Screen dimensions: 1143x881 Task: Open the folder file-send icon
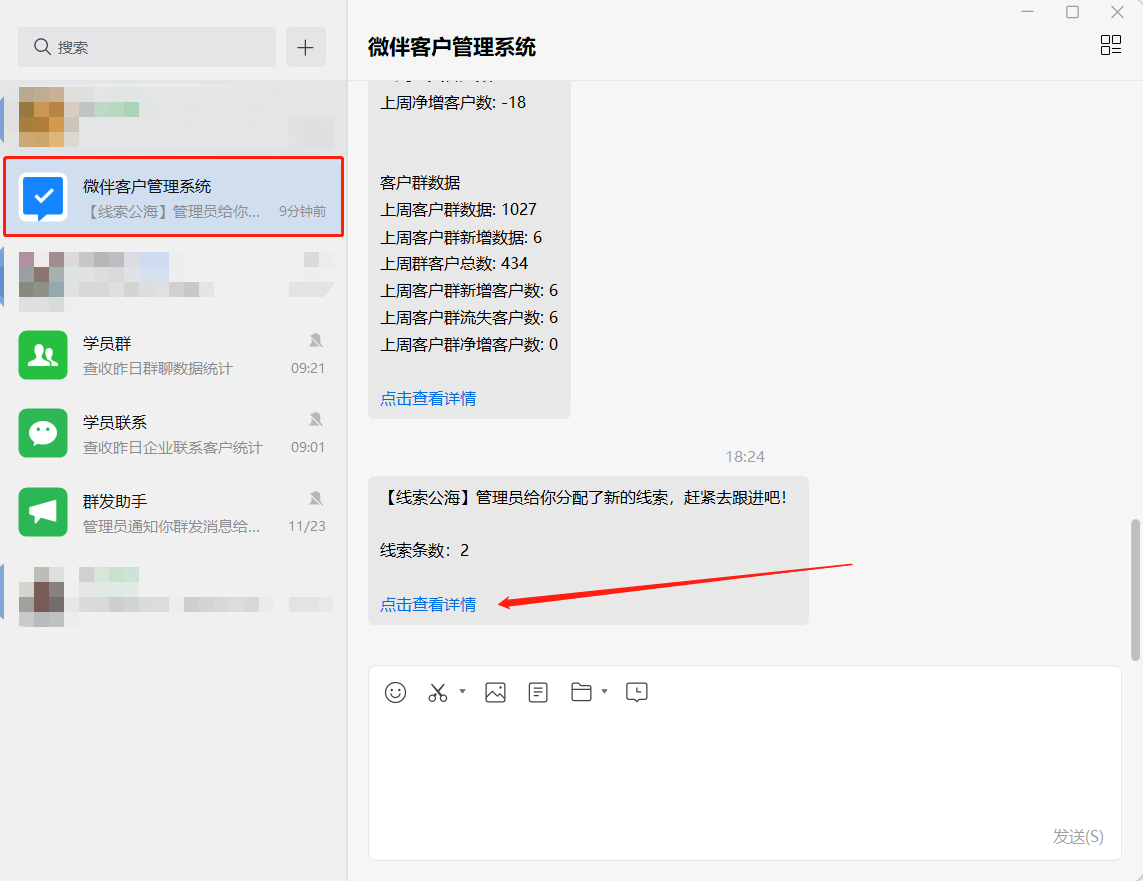pos(581,692)
